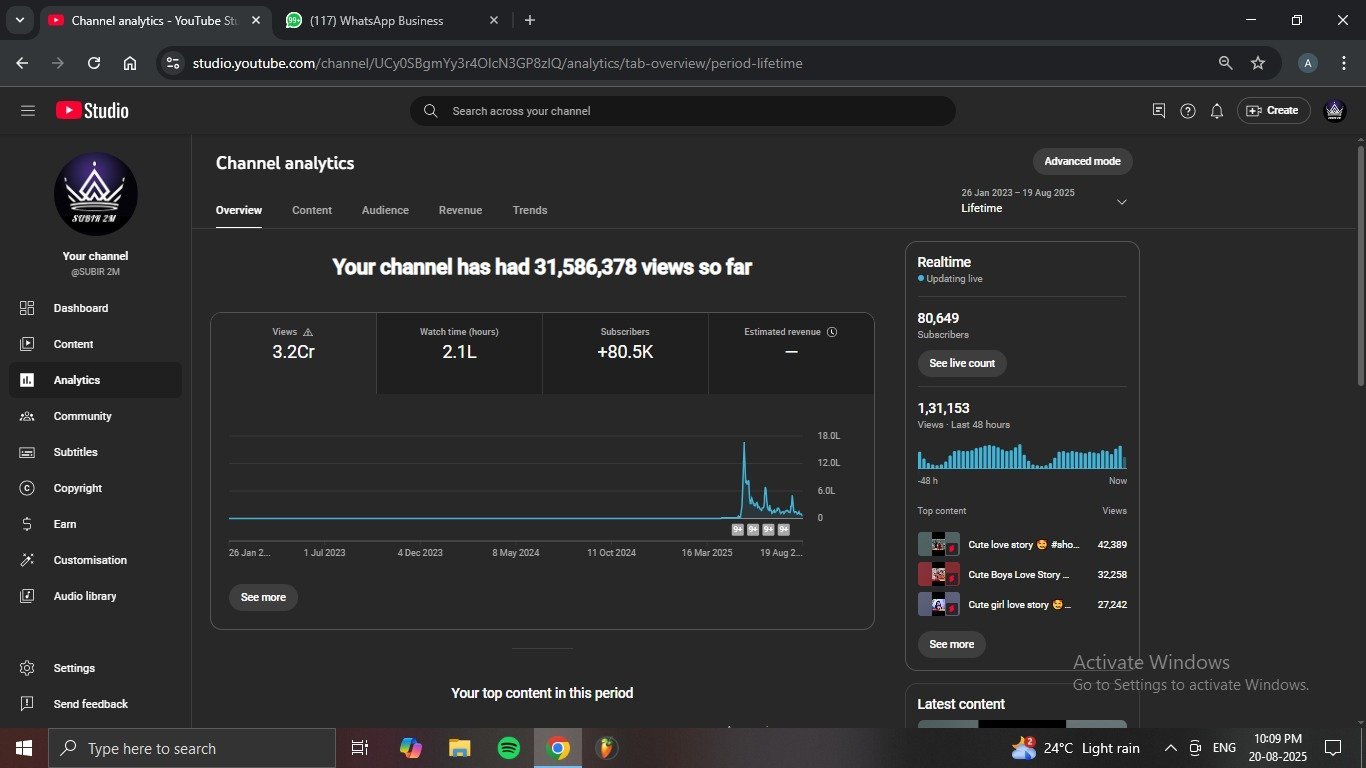This screenshot has height=768, width=1366.
Task: Click the See live count button
Action: tap(962, 363)
